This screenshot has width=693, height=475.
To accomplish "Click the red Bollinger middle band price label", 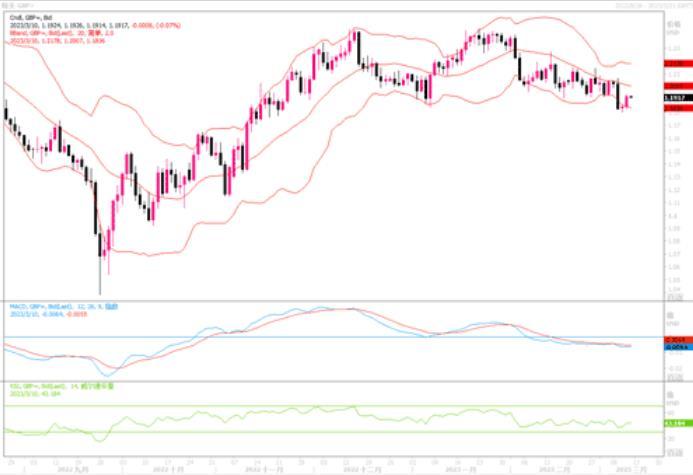I will click(678, 86).
